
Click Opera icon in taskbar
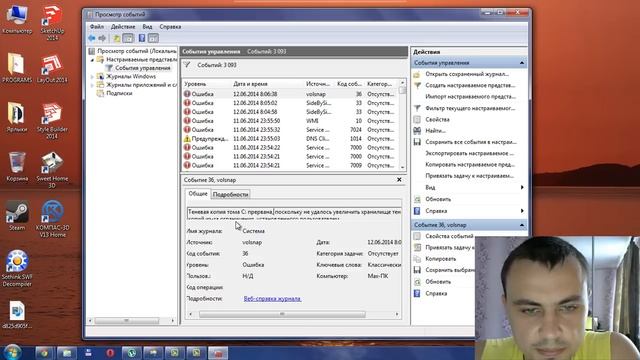click(110, 353)
